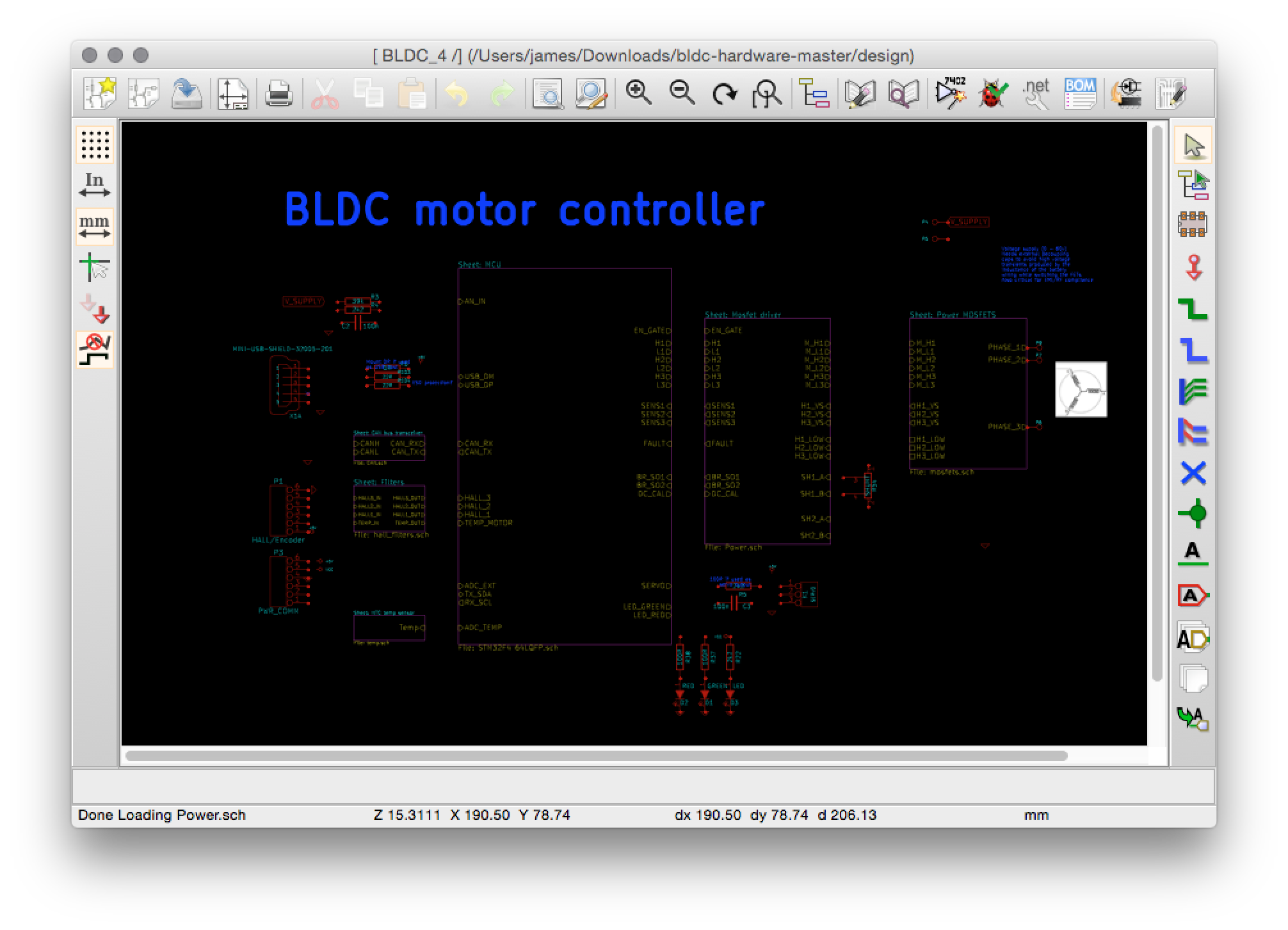Annotate schematic components
Viewport: 1288px width, 930px height.
click(x=949, y=94)
